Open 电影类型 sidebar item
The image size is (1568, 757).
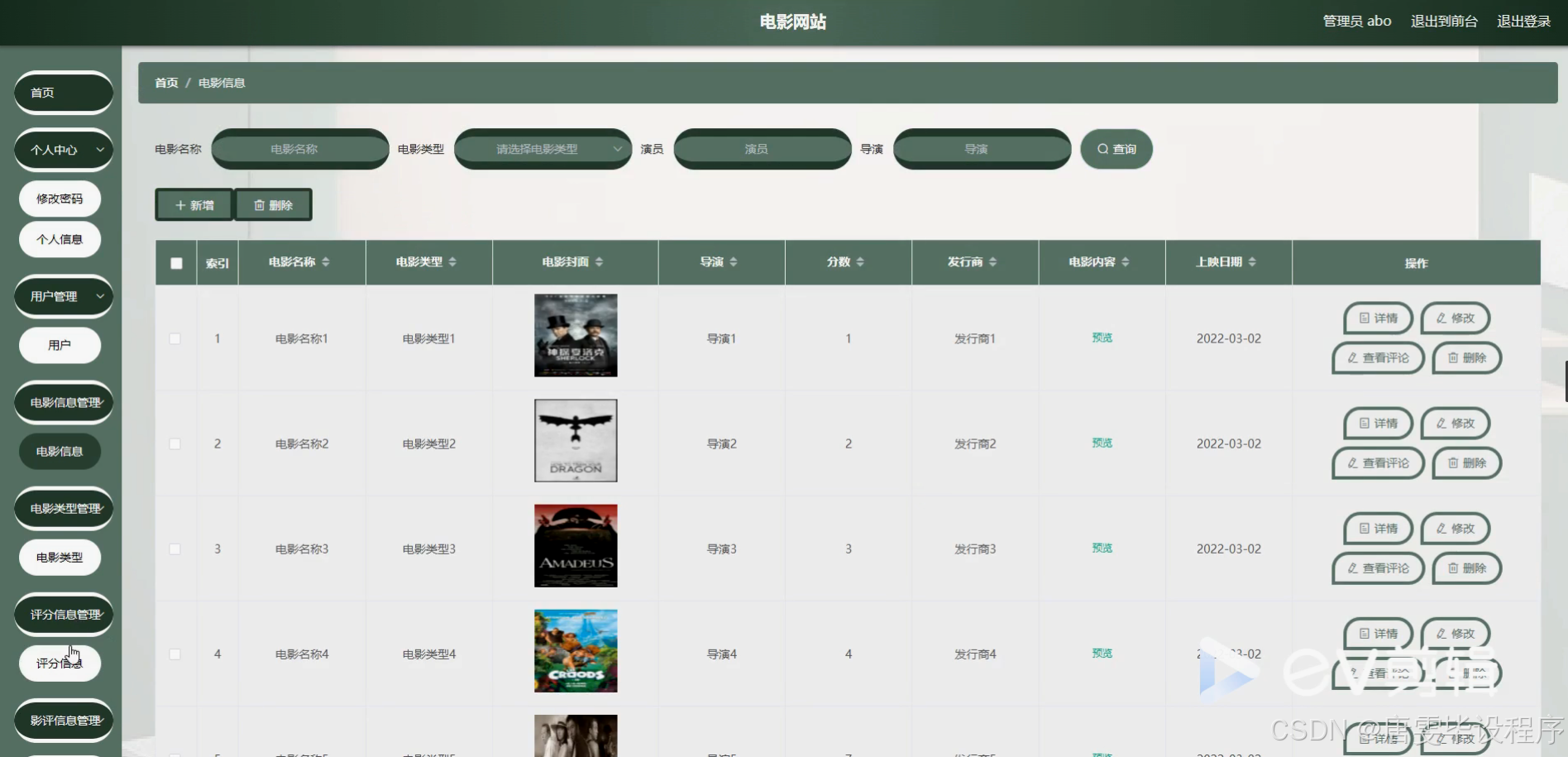pos(60,557)
